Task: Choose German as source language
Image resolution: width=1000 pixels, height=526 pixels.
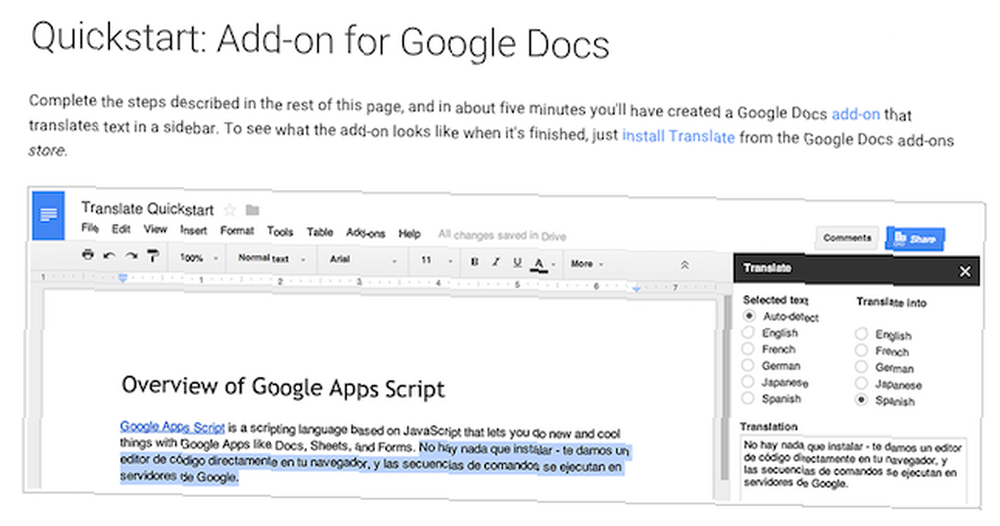Action: point(749,365)
